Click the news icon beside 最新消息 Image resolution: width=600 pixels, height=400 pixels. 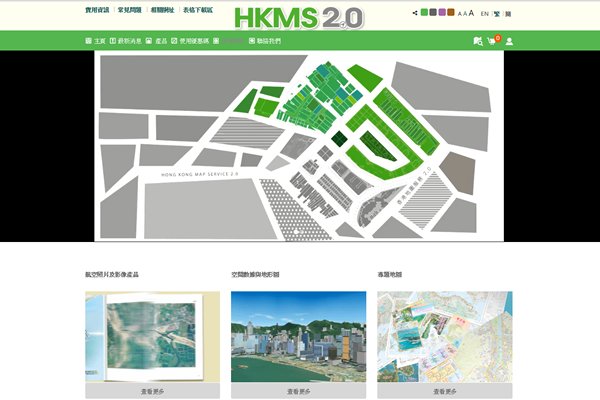(113, 41)
